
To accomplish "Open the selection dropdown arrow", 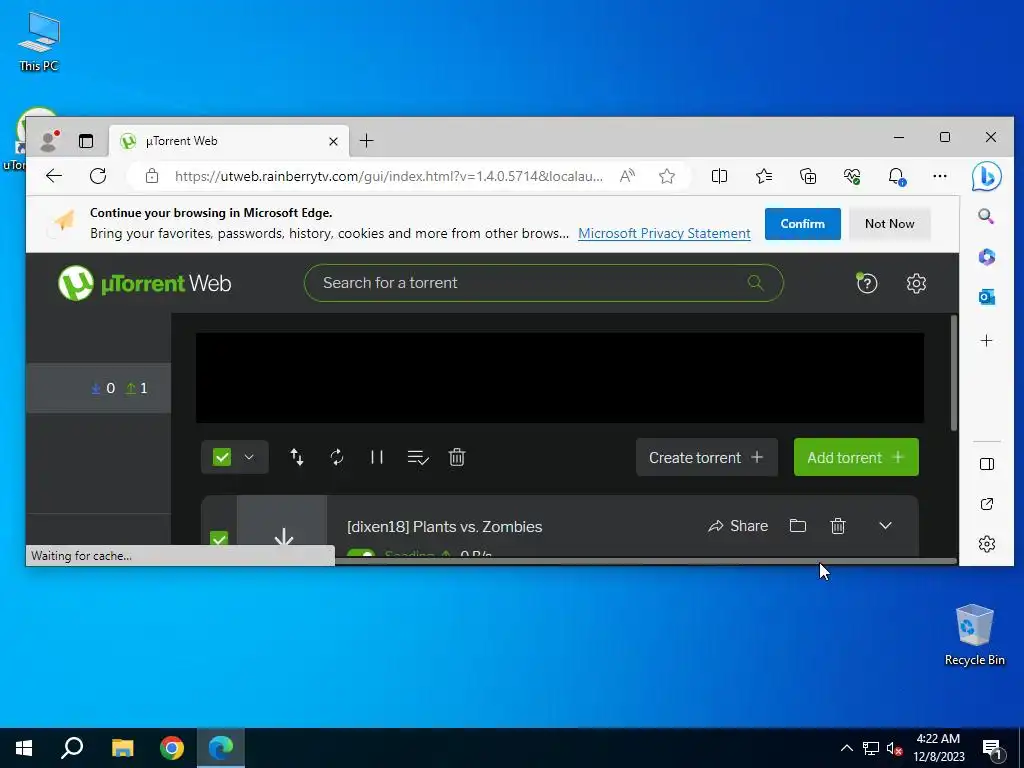I will pos(249,457).
